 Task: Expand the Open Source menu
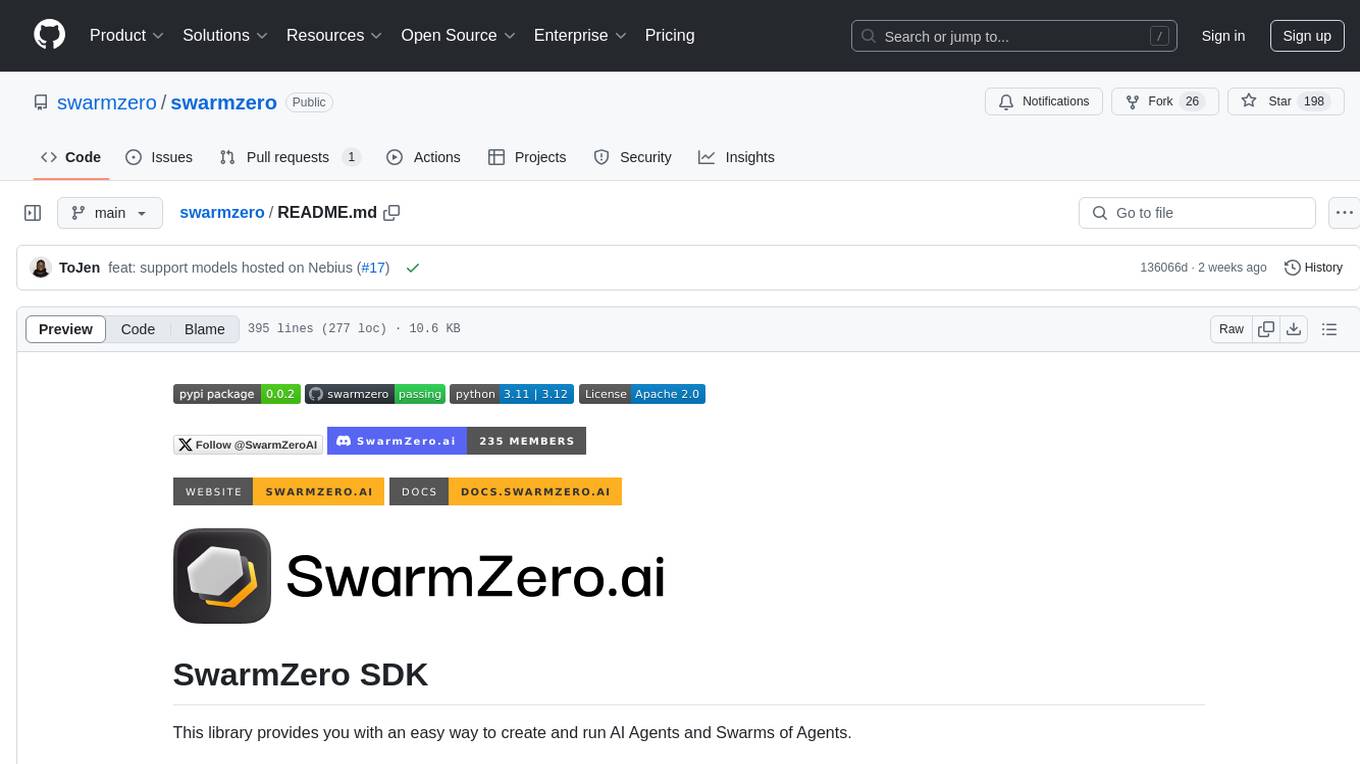[458, 35]
